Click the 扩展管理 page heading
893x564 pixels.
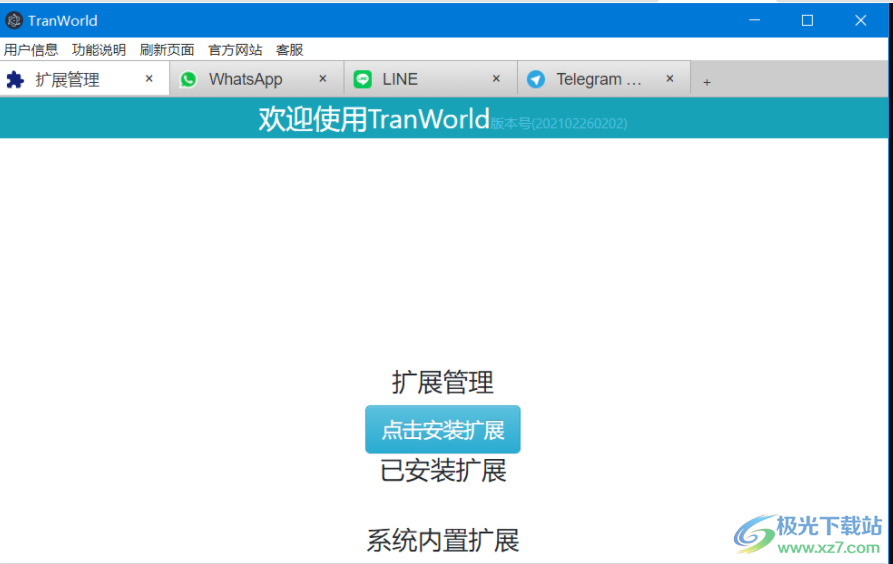(x=443, y=382)
